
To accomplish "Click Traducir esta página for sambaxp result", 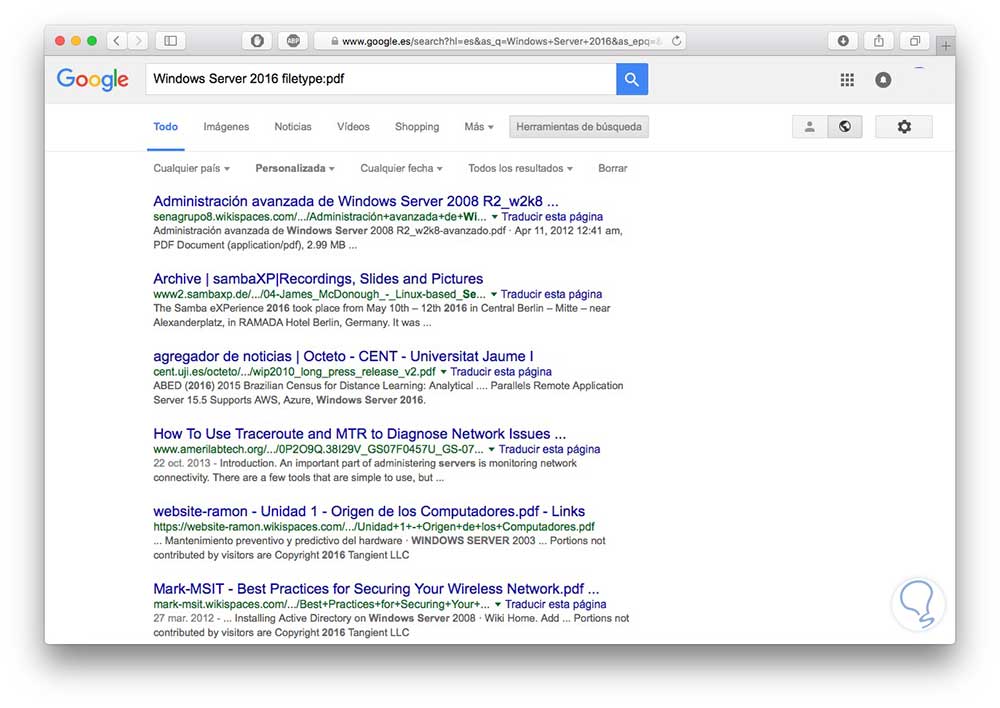I will (x=552, y=294).
